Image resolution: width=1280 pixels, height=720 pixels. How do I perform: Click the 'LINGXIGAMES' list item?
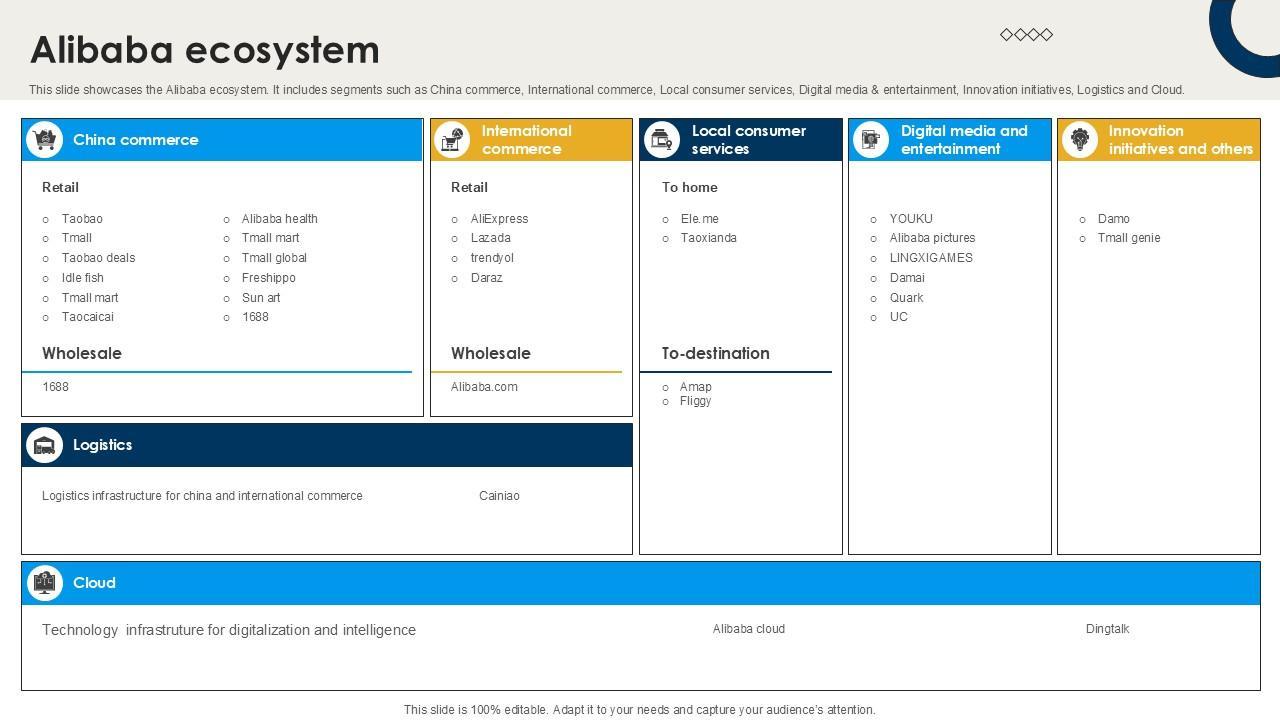point(931,258)
